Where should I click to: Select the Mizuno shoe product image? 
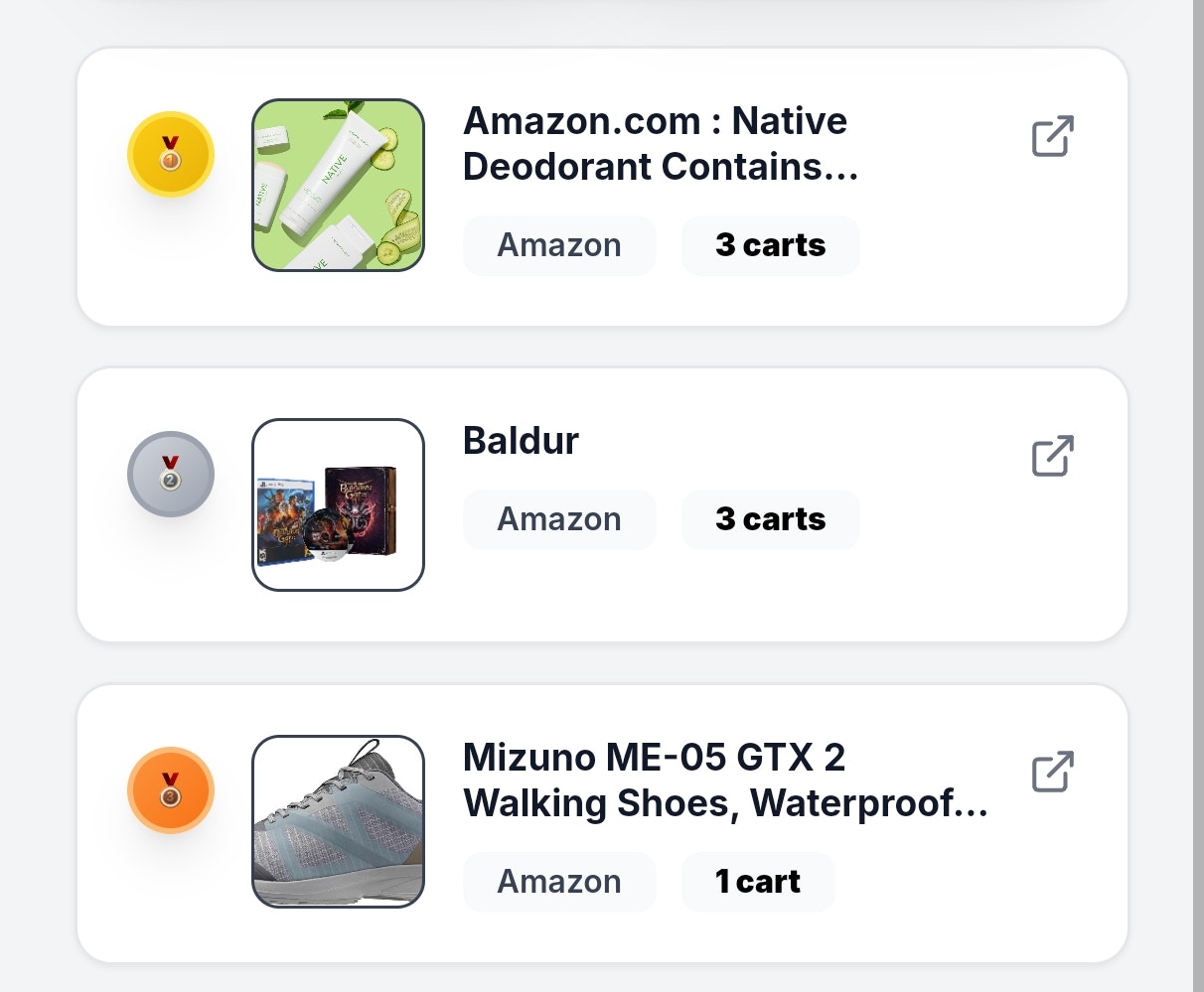pos(338,819)
